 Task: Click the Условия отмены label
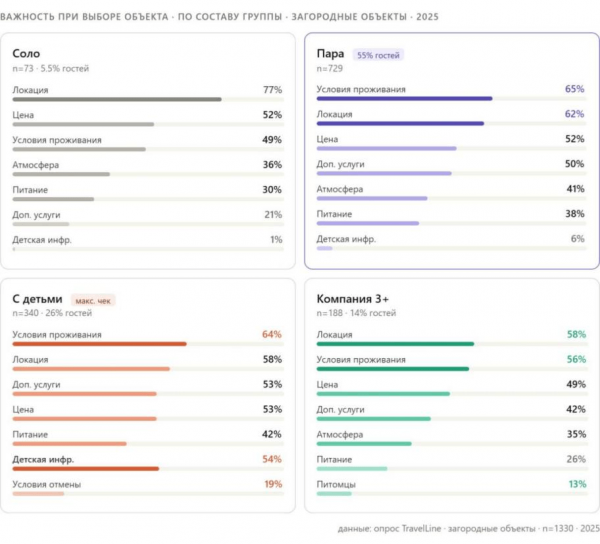(47, 484)
